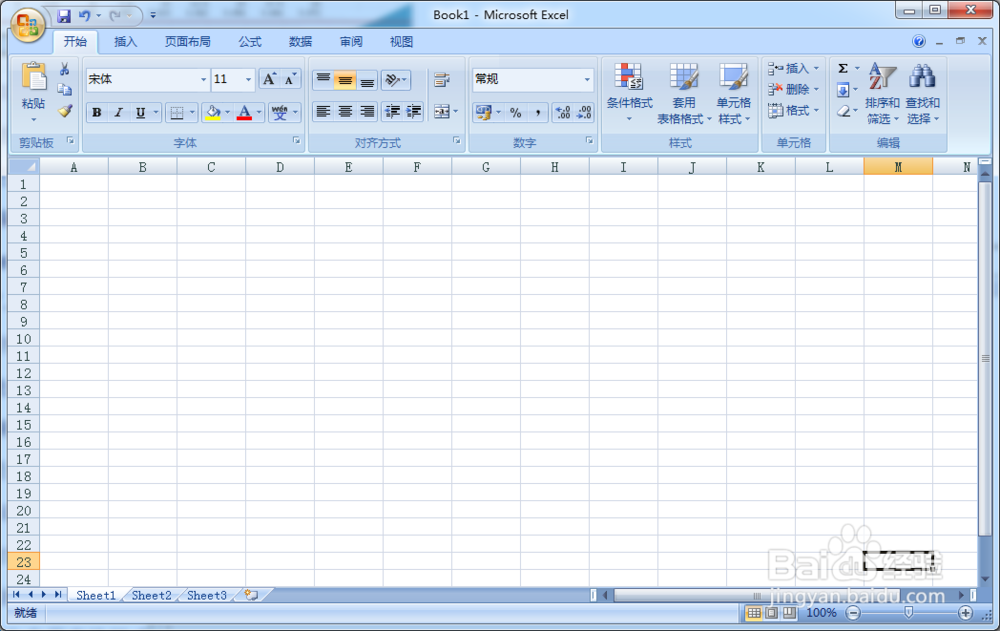Apply yellow fill color bucket
This screenshot has height=631, width=1000.
213,112
